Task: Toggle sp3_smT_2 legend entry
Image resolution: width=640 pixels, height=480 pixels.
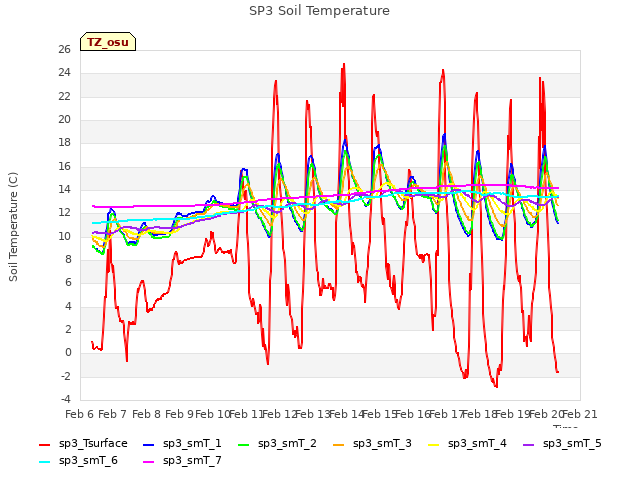Action: [277, 443]
